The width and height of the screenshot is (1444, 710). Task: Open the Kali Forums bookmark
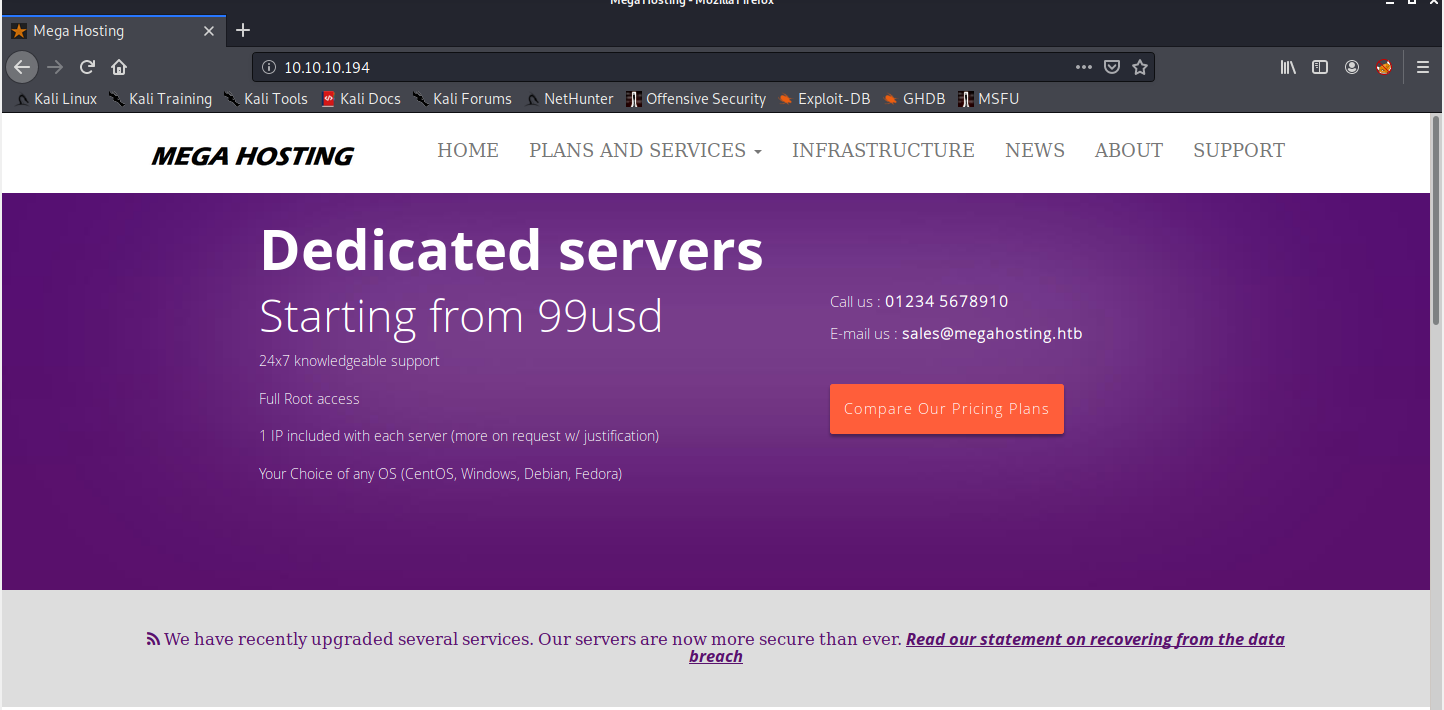click(462, 99)
